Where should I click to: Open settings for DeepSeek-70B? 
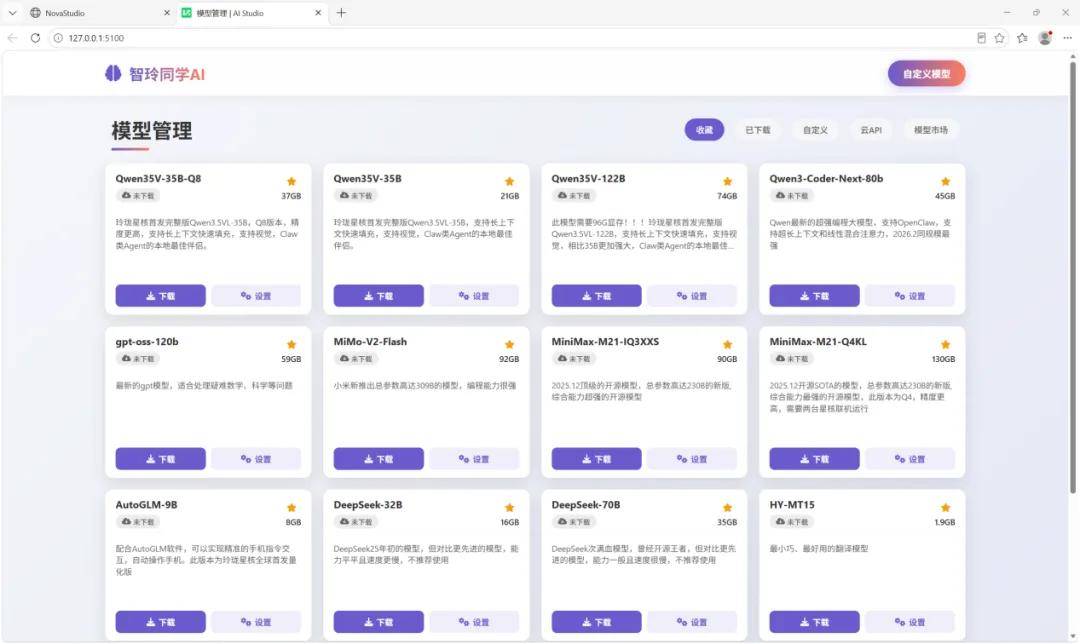click(x=692, y=622)
